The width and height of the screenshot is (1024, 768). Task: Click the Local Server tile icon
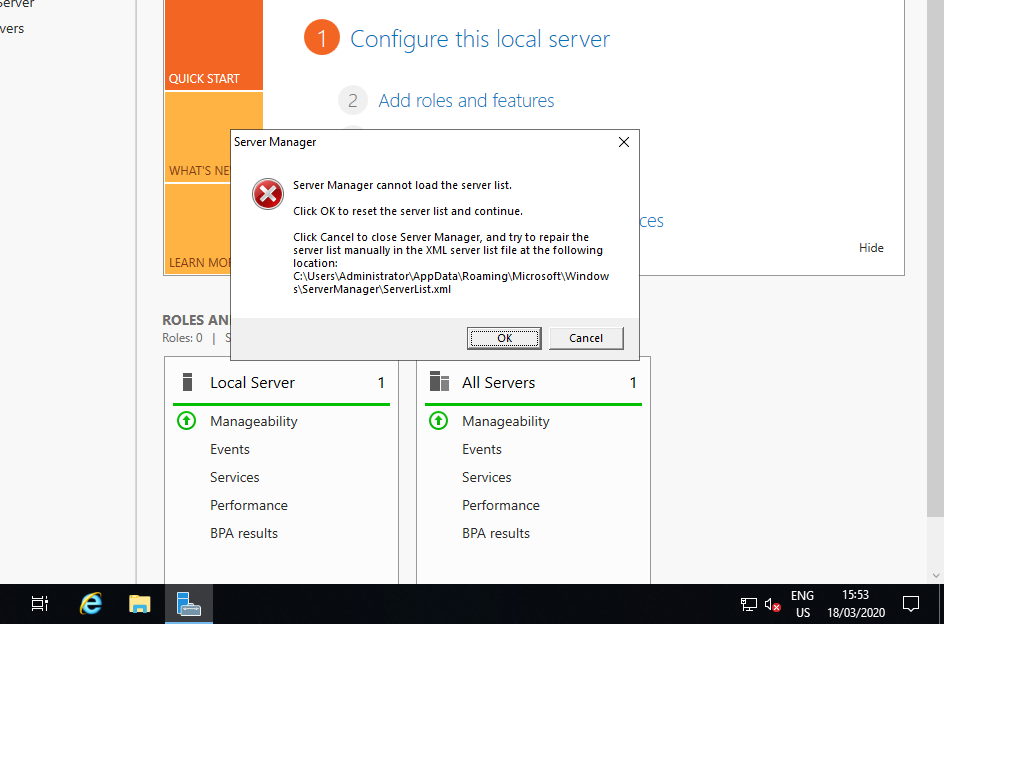point(187,382)
